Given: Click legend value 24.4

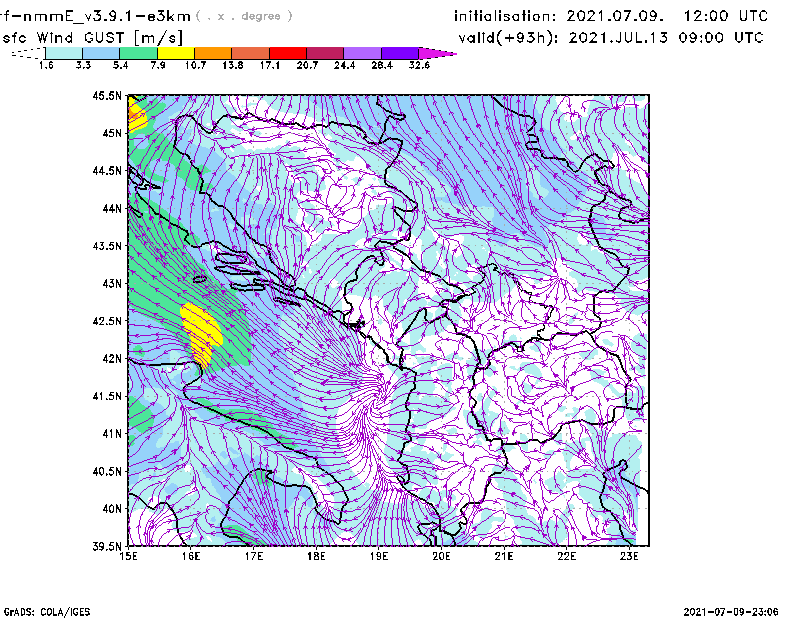Looking at the screenshot, I should tap(344, 65).
